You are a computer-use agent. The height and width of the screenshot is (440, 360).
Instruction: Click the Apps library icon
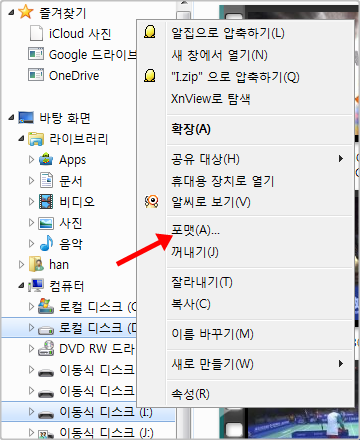(x=46, y=160)
